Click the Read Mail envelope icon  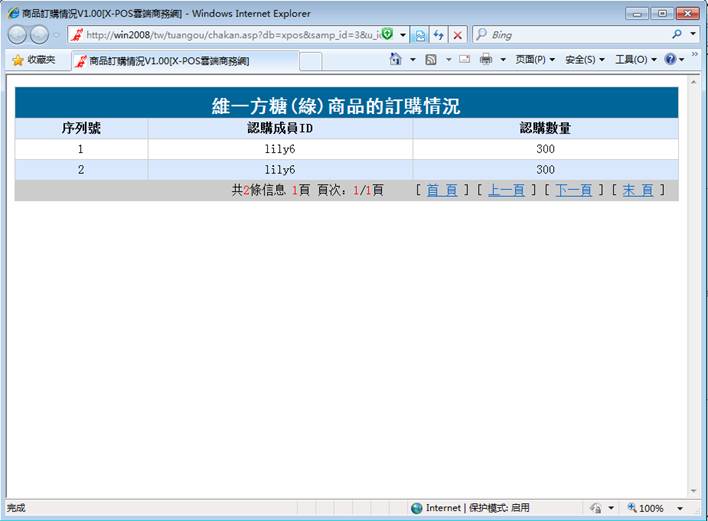tap(464, 60)
